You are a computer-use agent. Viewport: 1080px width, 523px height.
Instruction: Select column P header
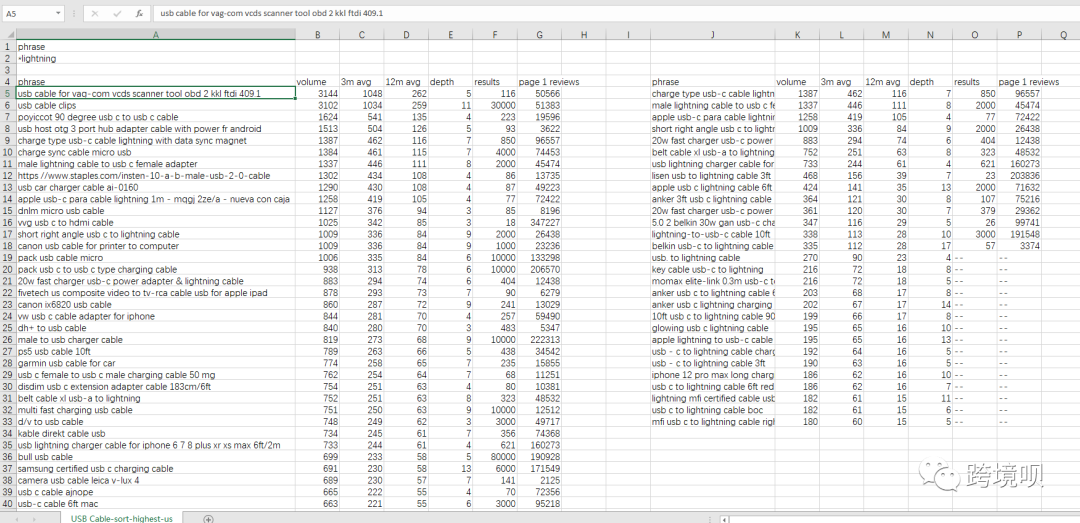click(1019, 34)
